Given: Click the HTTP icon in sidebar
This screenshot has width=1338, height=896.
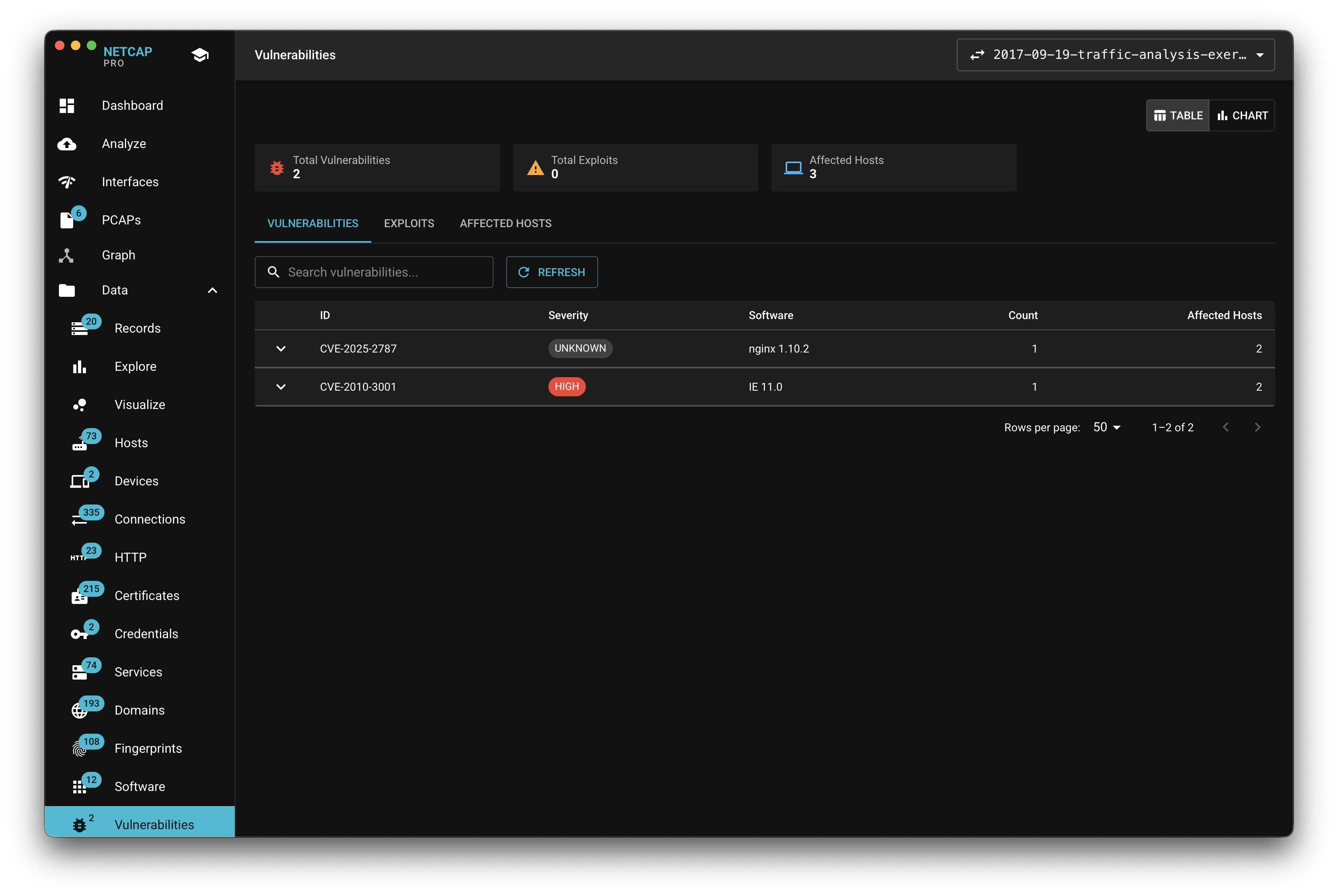Looking at the screenshot, I should pyautogui.click(x=78, y=558).
